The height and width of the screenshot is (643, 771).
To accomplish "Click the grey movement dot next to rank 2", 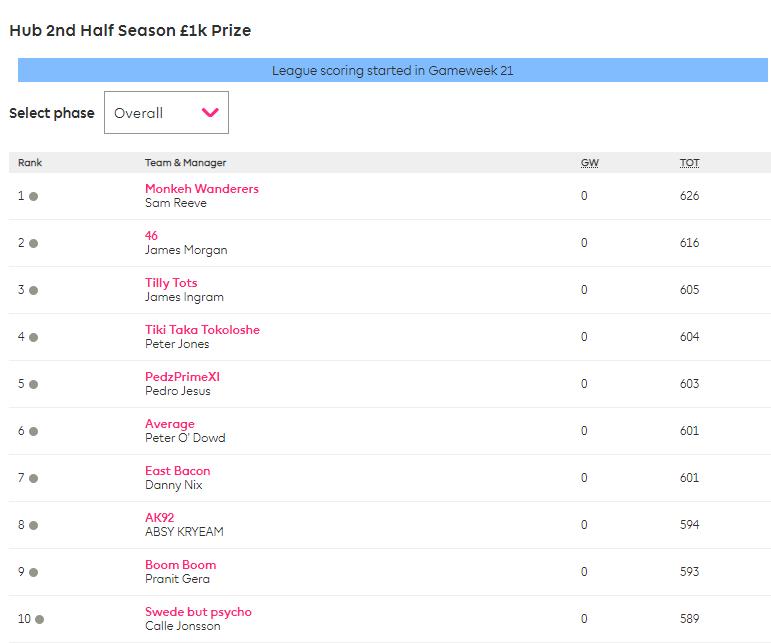I will coord(33,243).
